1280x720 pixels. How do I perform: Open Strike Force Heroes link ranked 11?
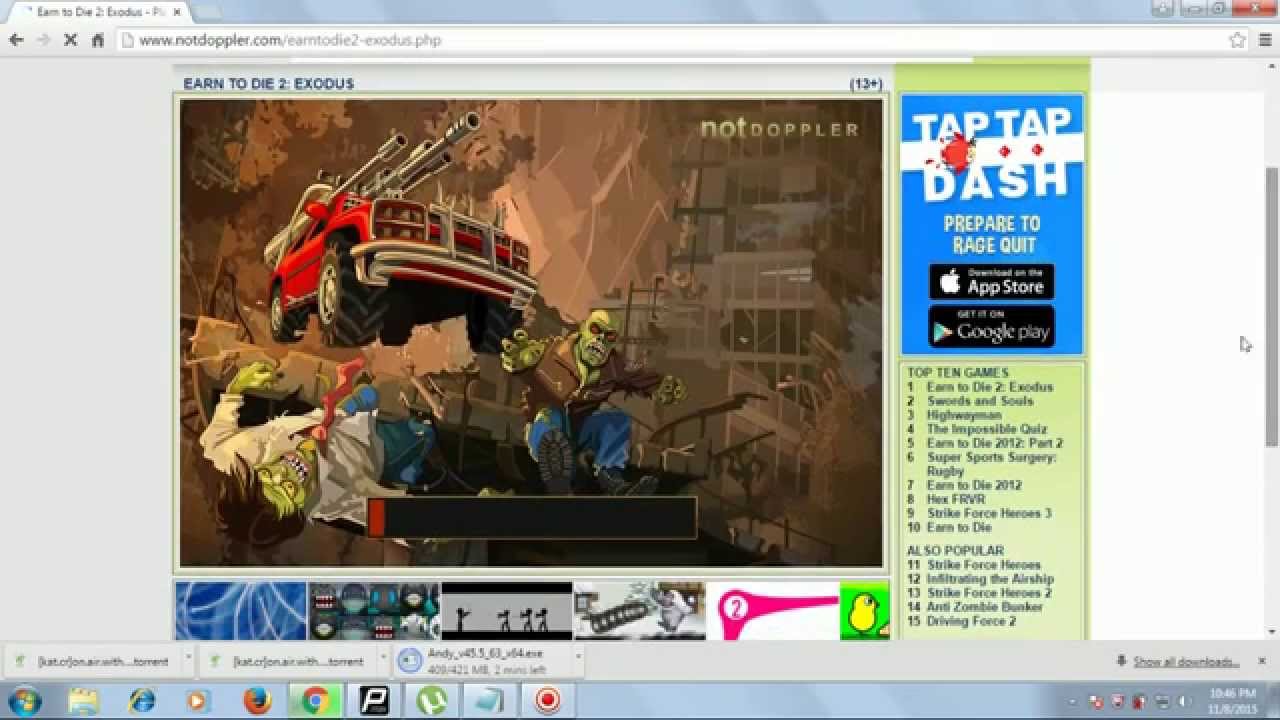(x=983, y=565)
